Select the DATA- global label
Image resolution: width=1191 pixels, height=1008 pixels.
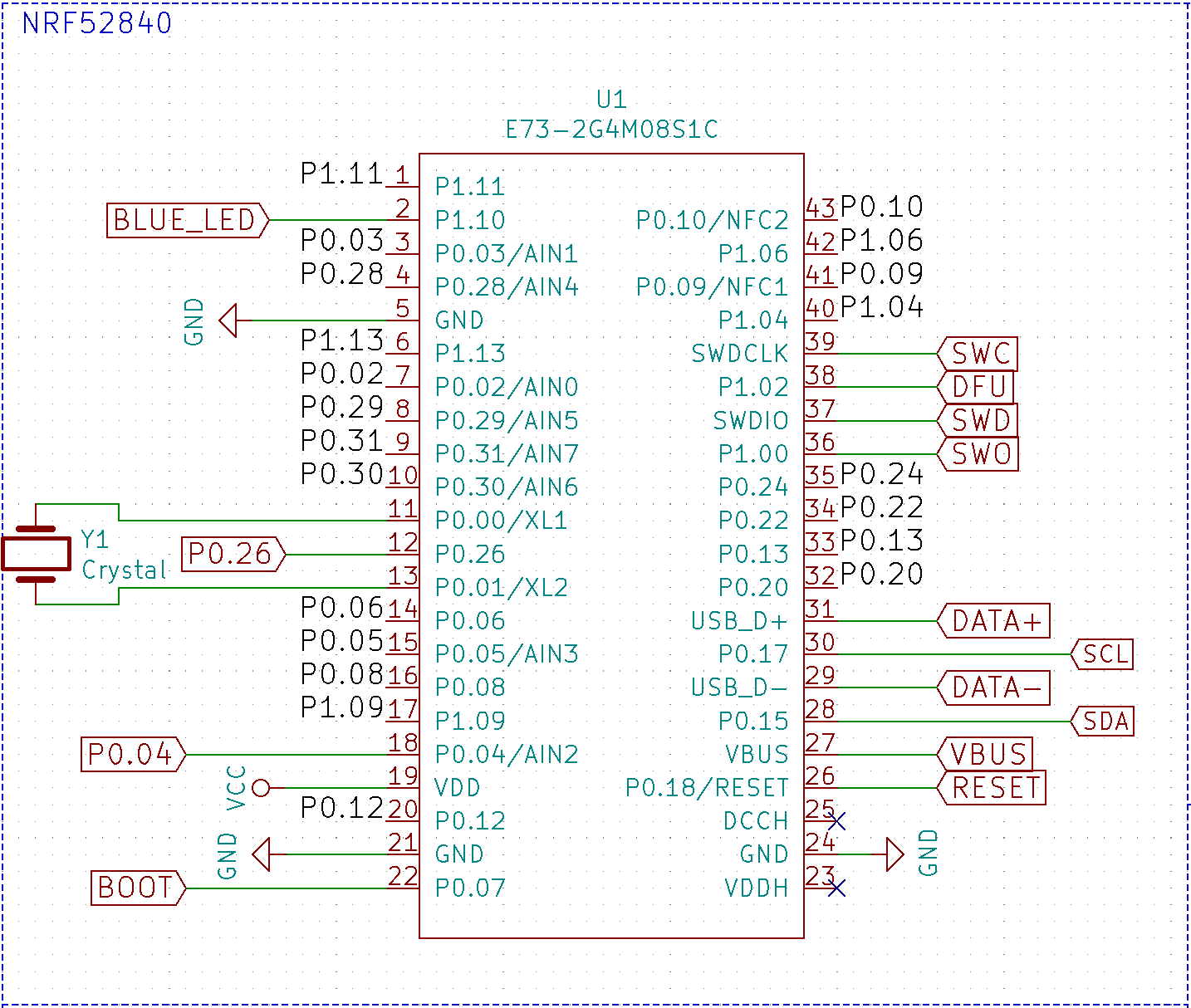click(993, 687)
